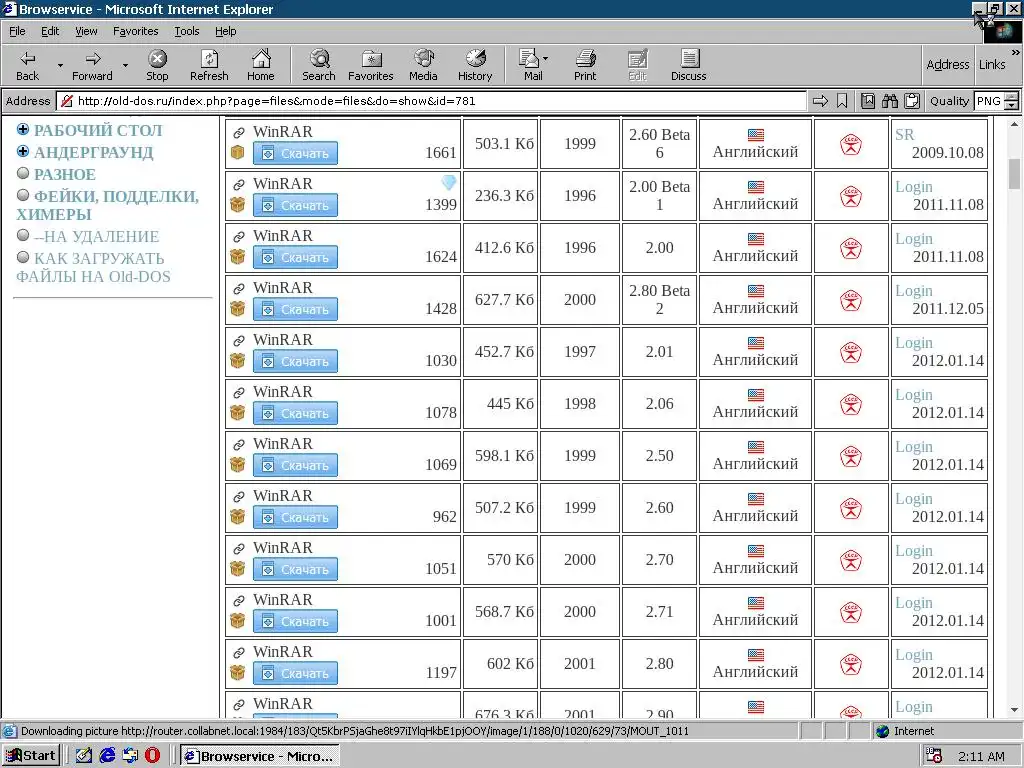Download WinRAR version 2.06 via Скачать
The image size is (1024, 768).
(295, 413)
